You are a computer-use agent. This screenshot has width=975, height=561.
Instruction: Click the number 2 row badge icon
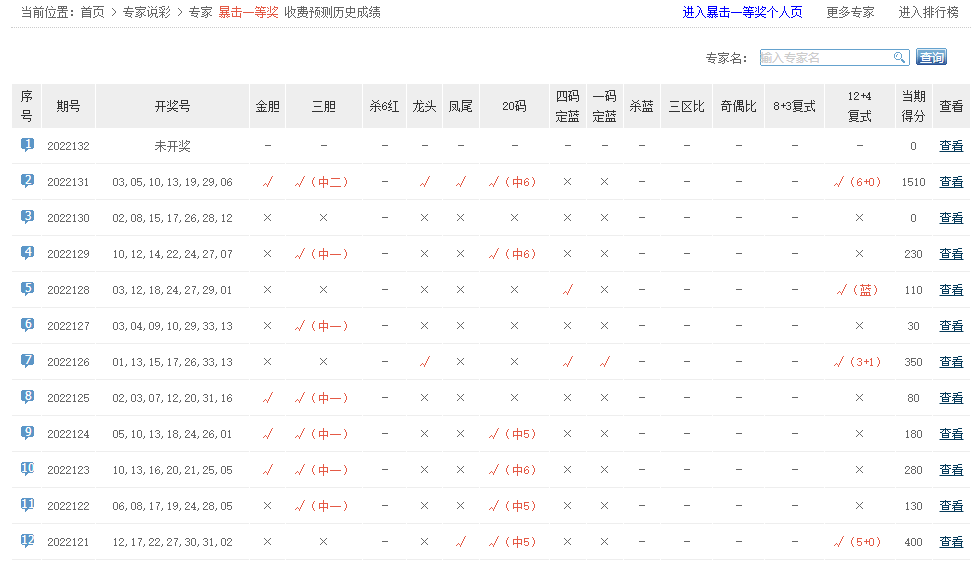point(27,181)
